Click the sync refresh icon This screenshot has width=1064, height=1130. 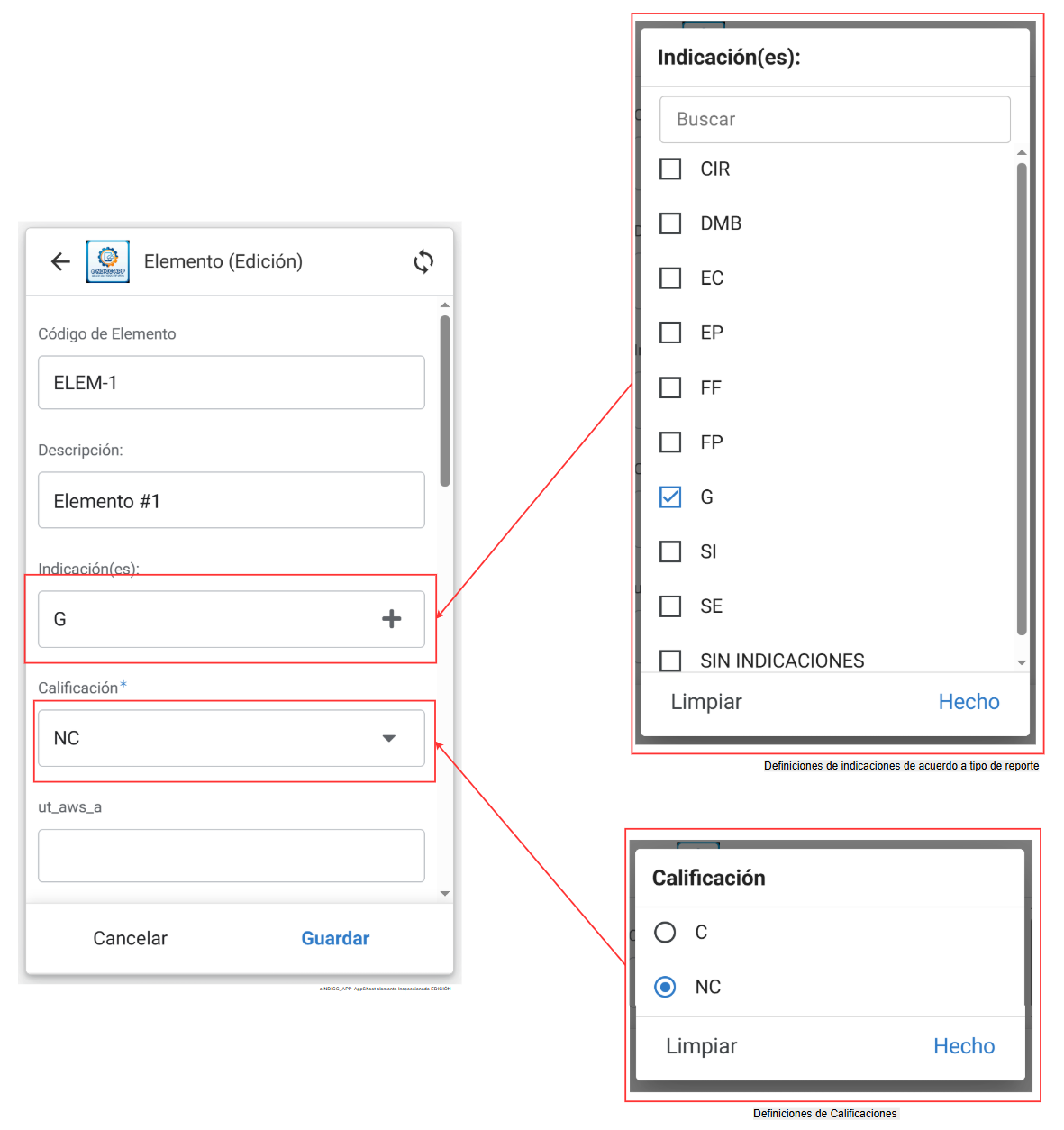[423, 261]
